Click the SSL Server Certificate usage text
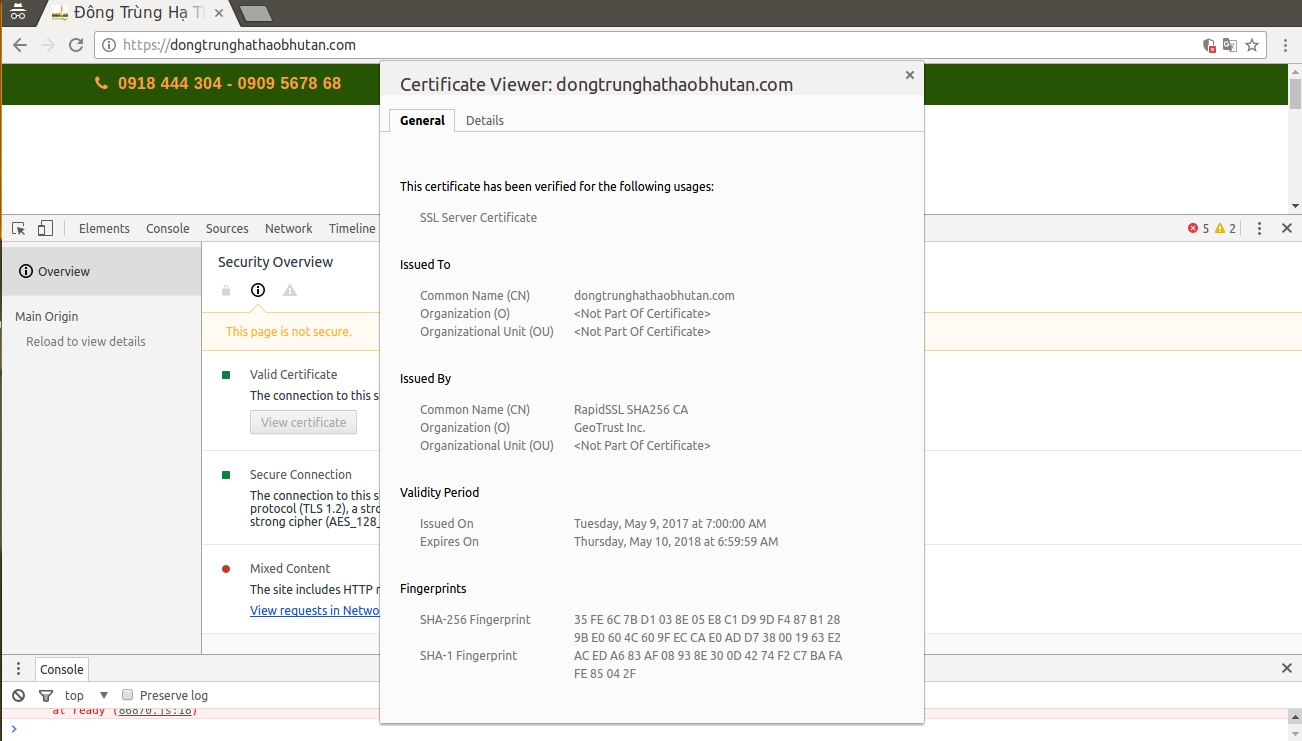This screenshot has height=741, width=1302. [x=478, y=217]
